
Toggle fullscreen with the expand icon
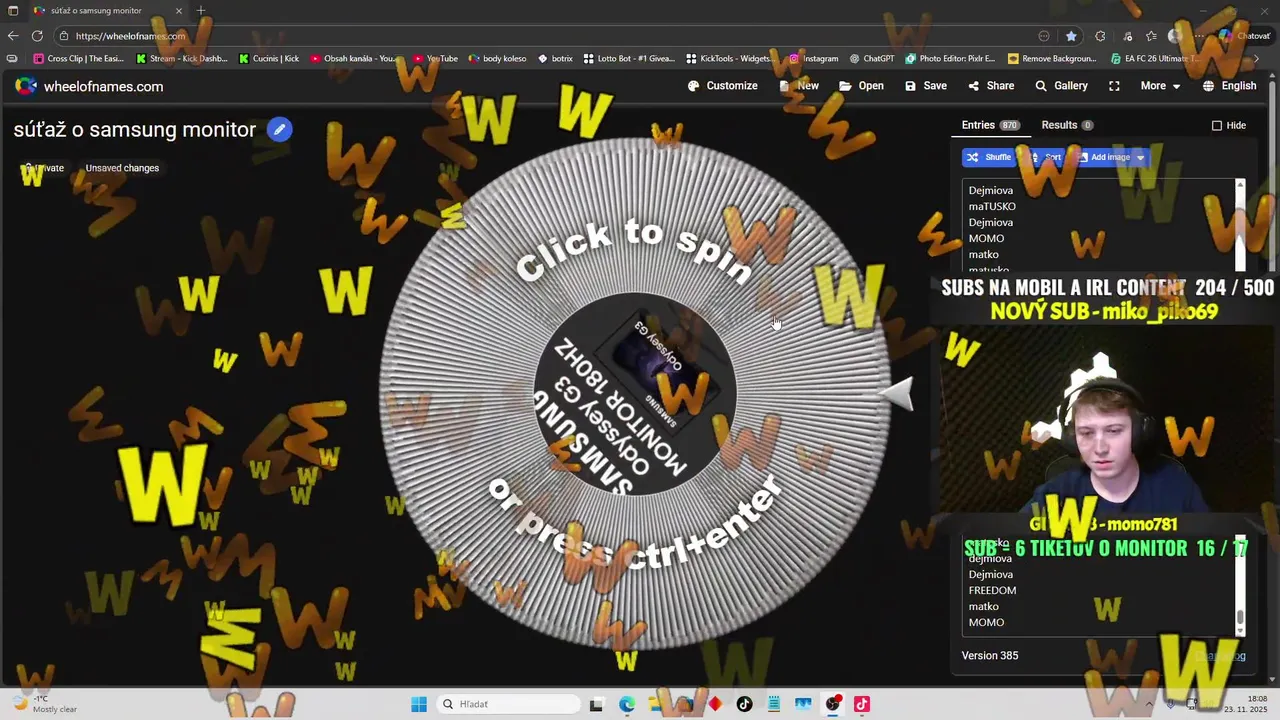click(x=1114, y=86)
